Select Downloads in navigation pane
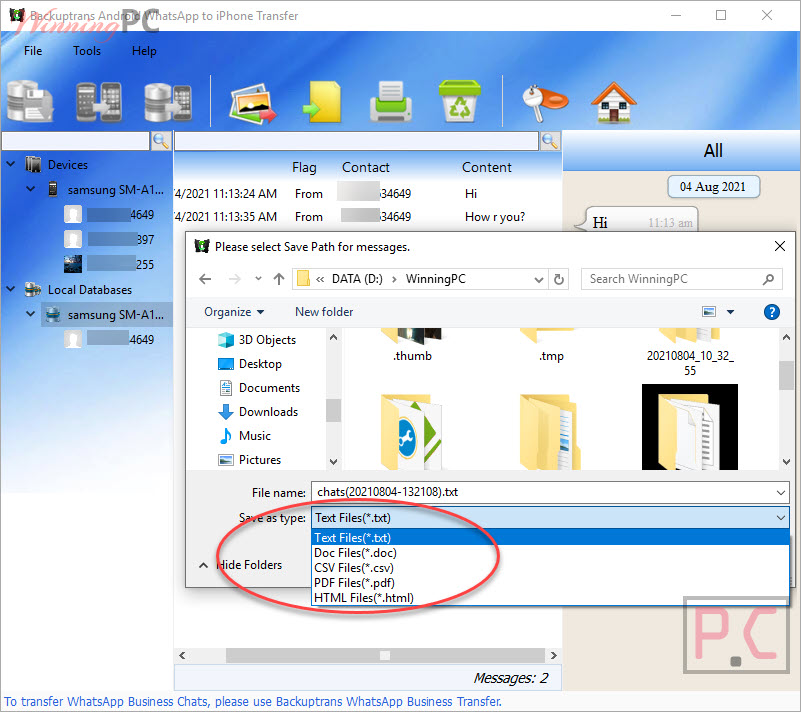Viewport: 801px width, 712px height. (x=258, y=412)
